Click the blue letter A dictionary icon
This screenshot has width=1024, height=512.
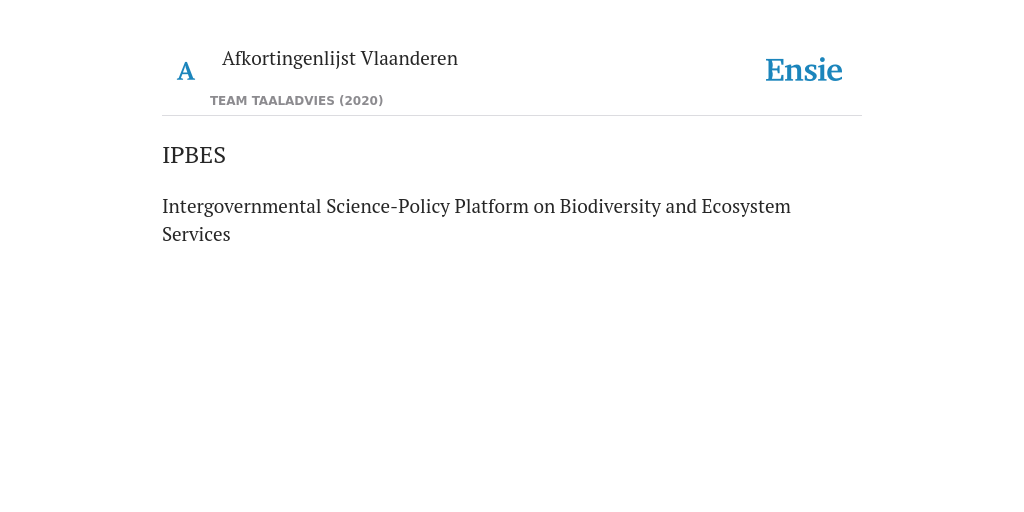click(x=185, y=71)
